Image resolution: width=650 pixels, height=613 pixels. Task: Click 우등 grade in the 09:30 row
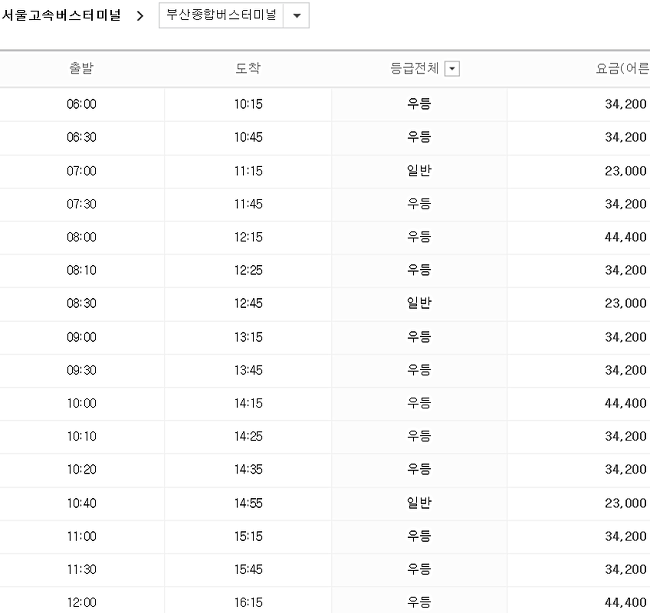coord(419,370)
